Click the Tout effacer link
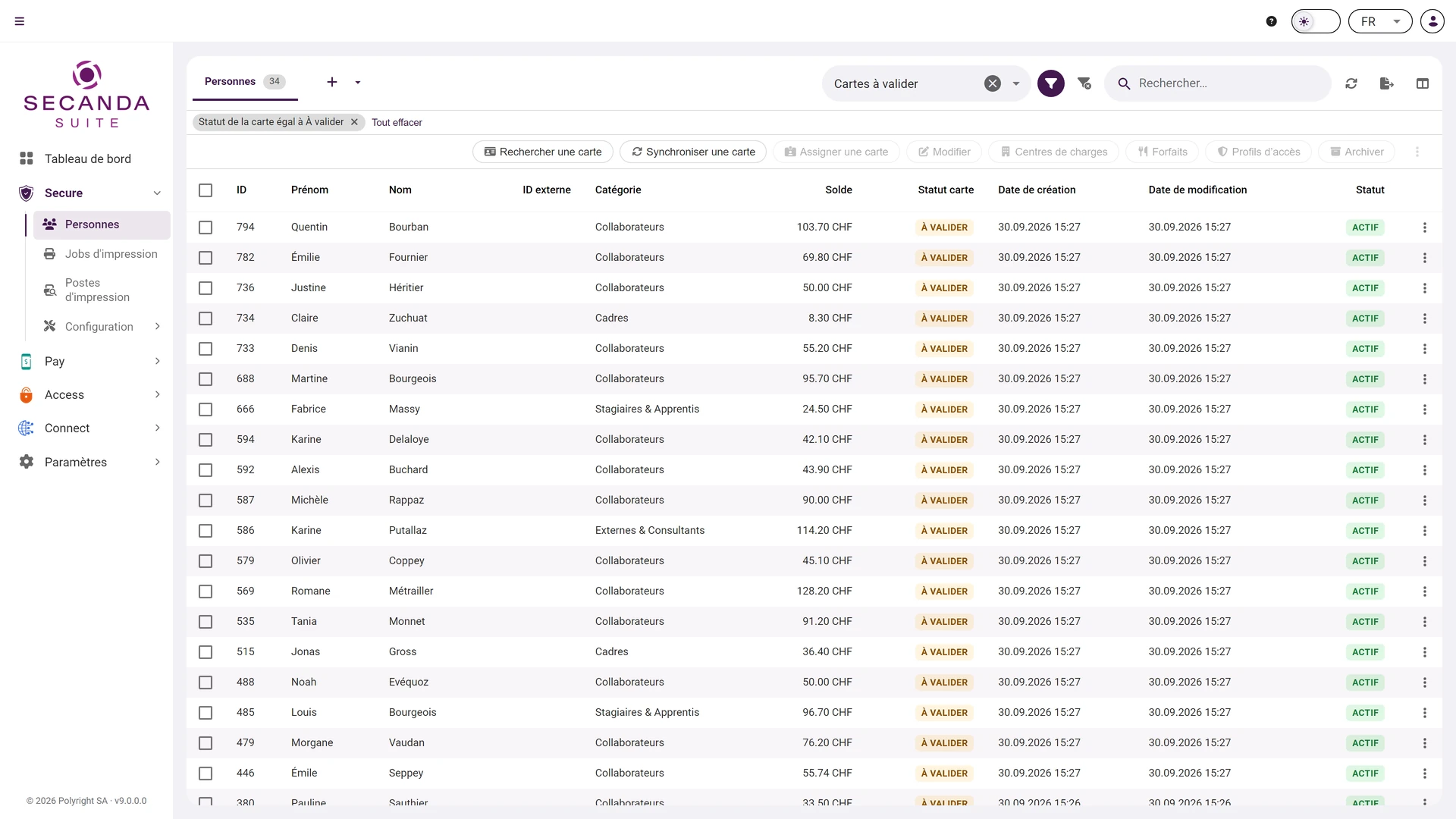Screen dimensions: 1456x819 coord(397,122)
